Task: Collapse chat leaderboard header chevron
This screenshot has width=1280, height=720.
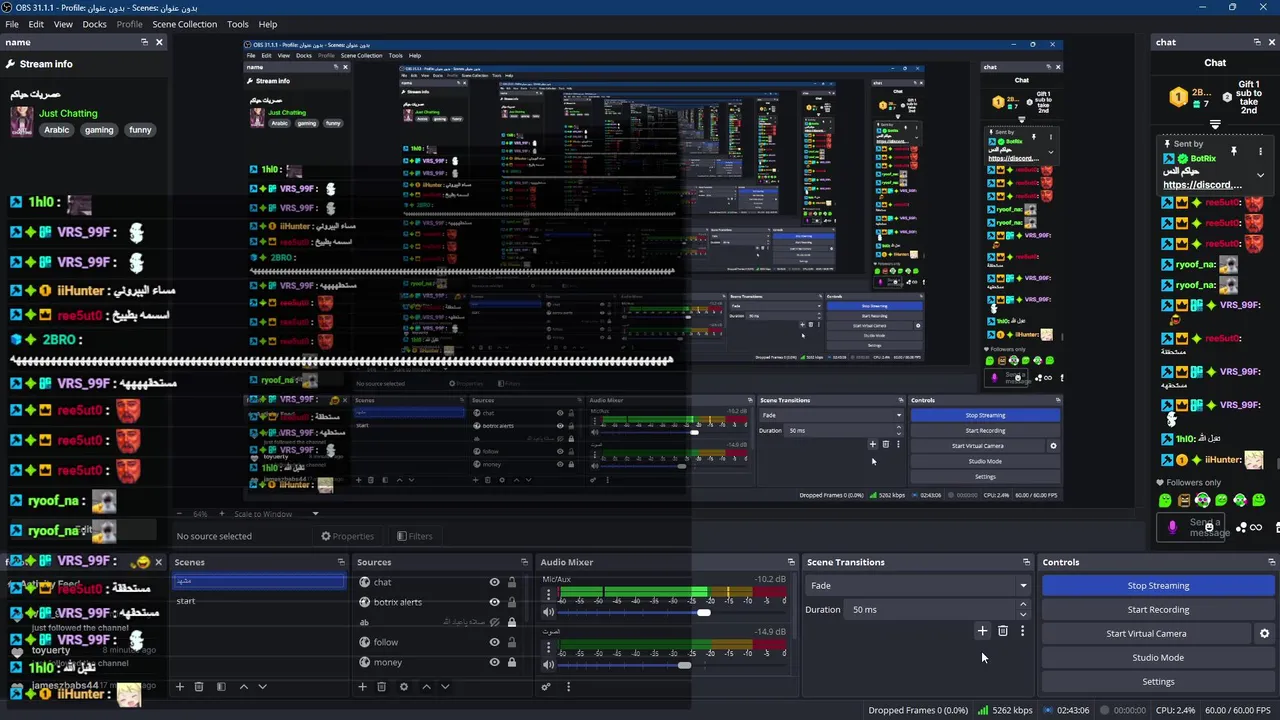Action: [x=1215, y=124]
